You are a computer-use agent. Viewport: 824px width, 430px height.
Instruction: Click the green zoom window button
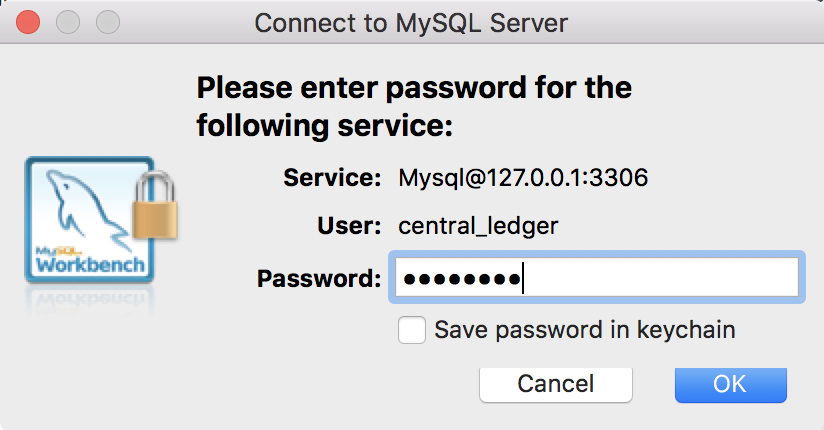click(x=106, y=21)
